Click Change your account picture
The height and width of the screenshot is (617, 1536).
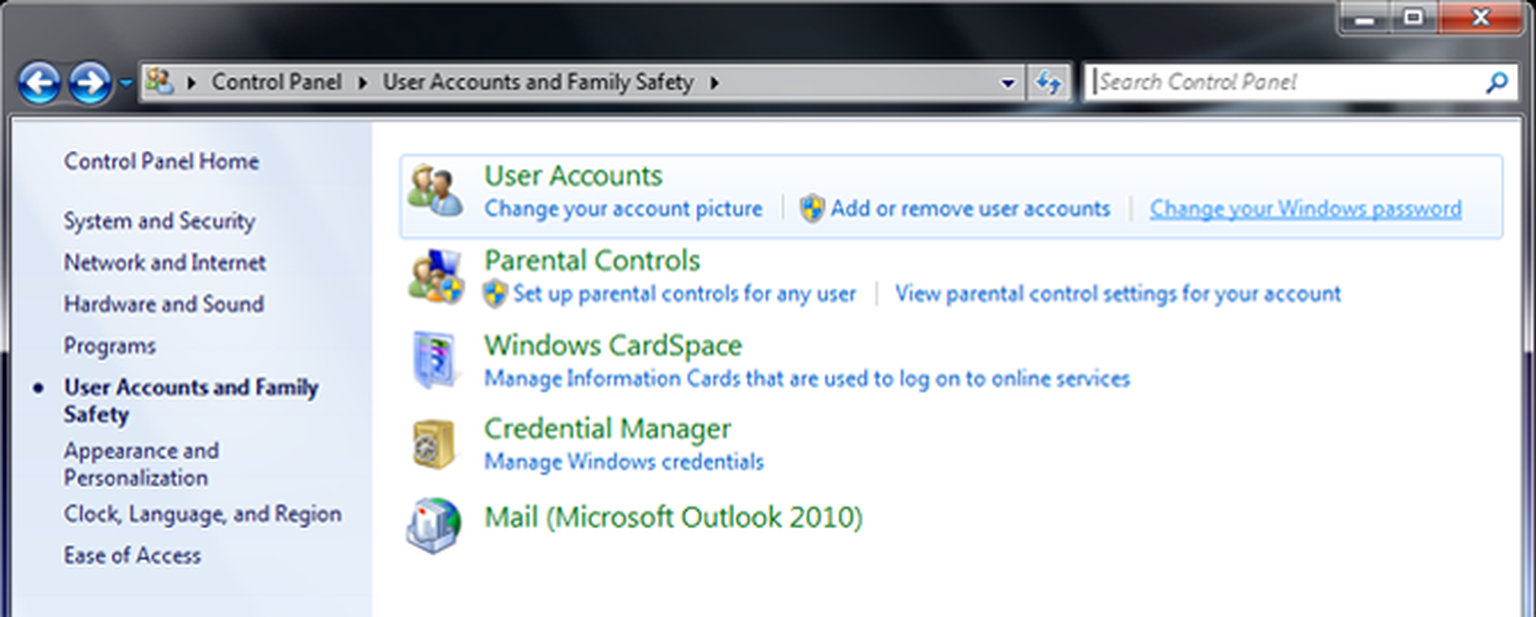623,209
